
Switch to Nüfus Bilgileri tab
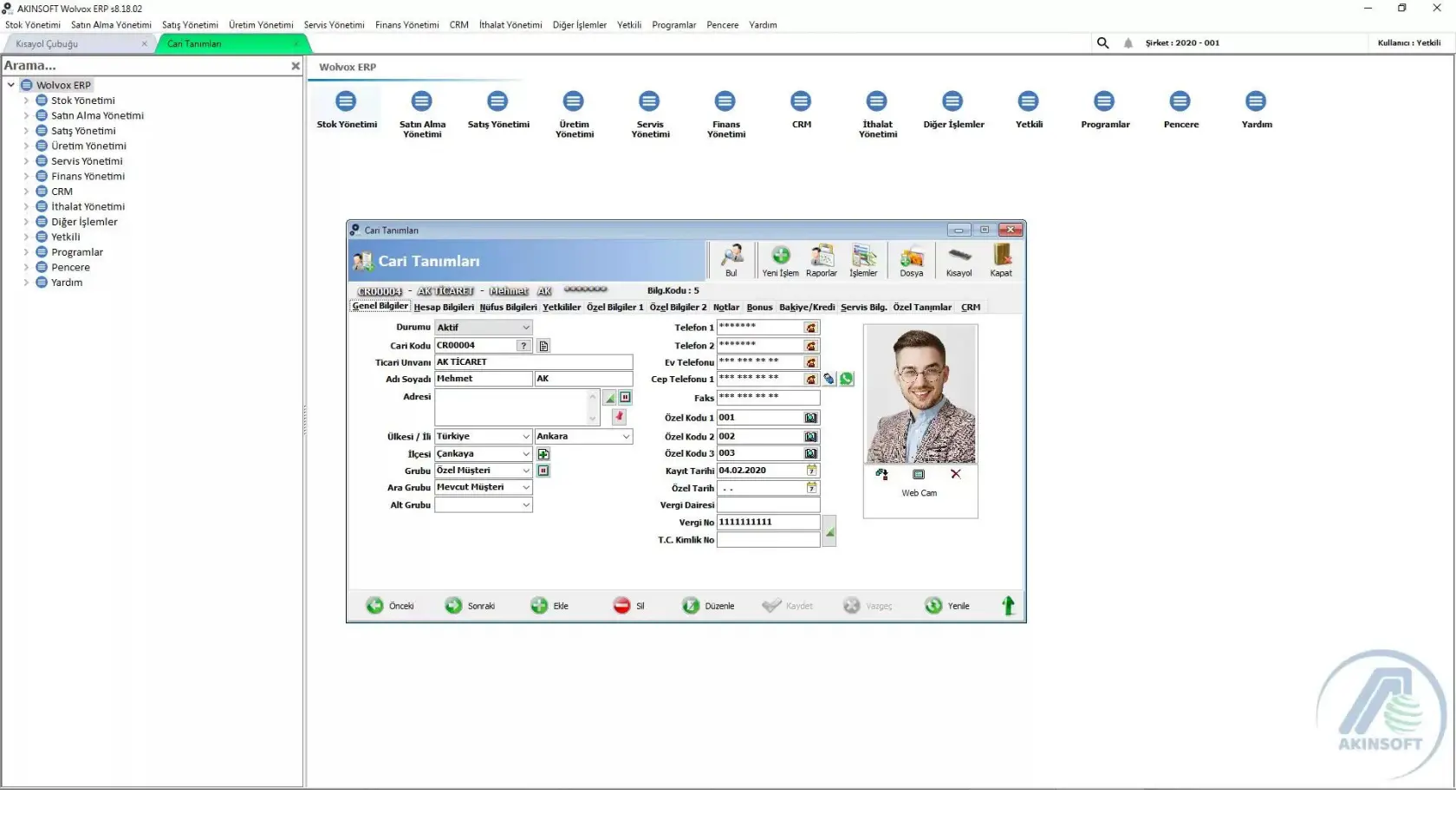pos(508,307)
